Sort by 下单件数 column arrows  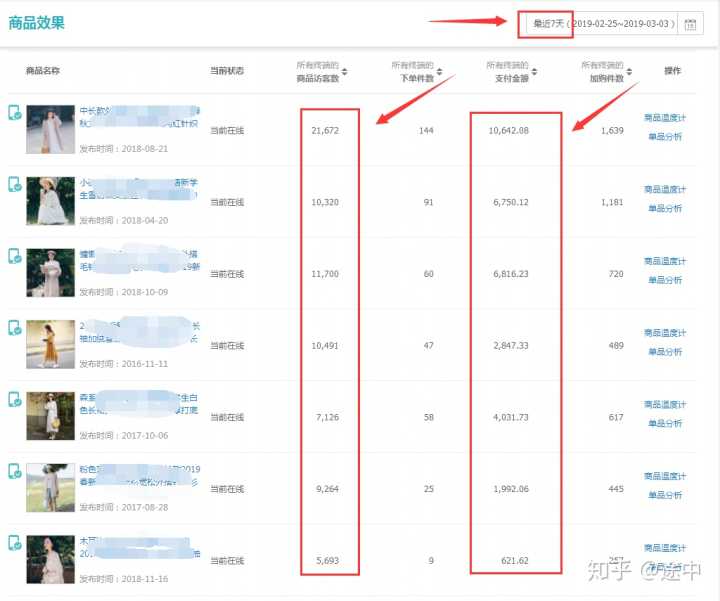(440, 72)
